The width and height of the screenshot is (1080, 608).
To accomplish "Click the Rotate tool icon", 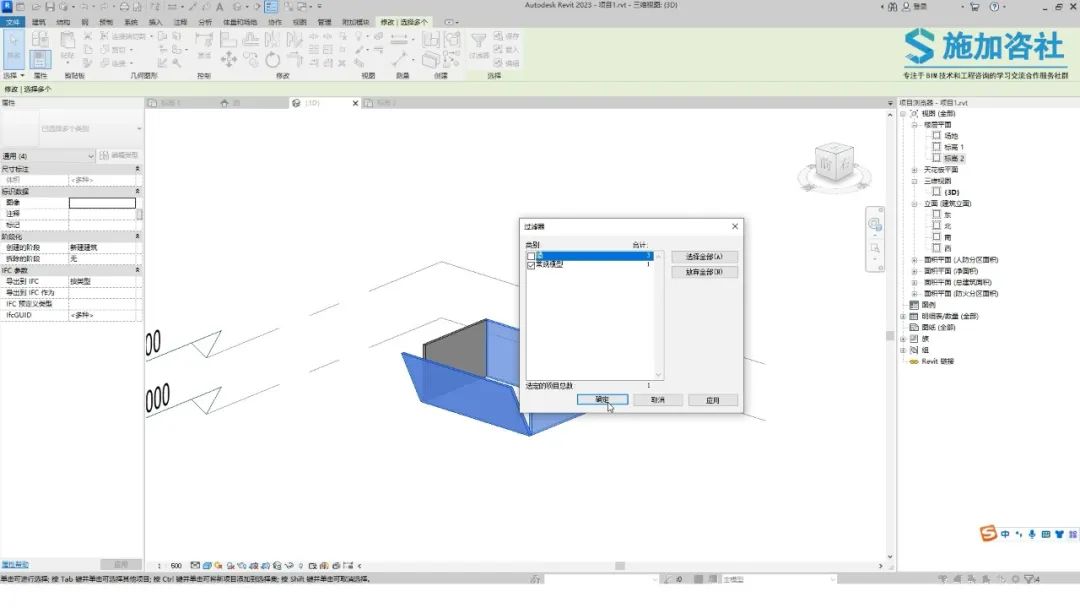I will pos(272,60).
